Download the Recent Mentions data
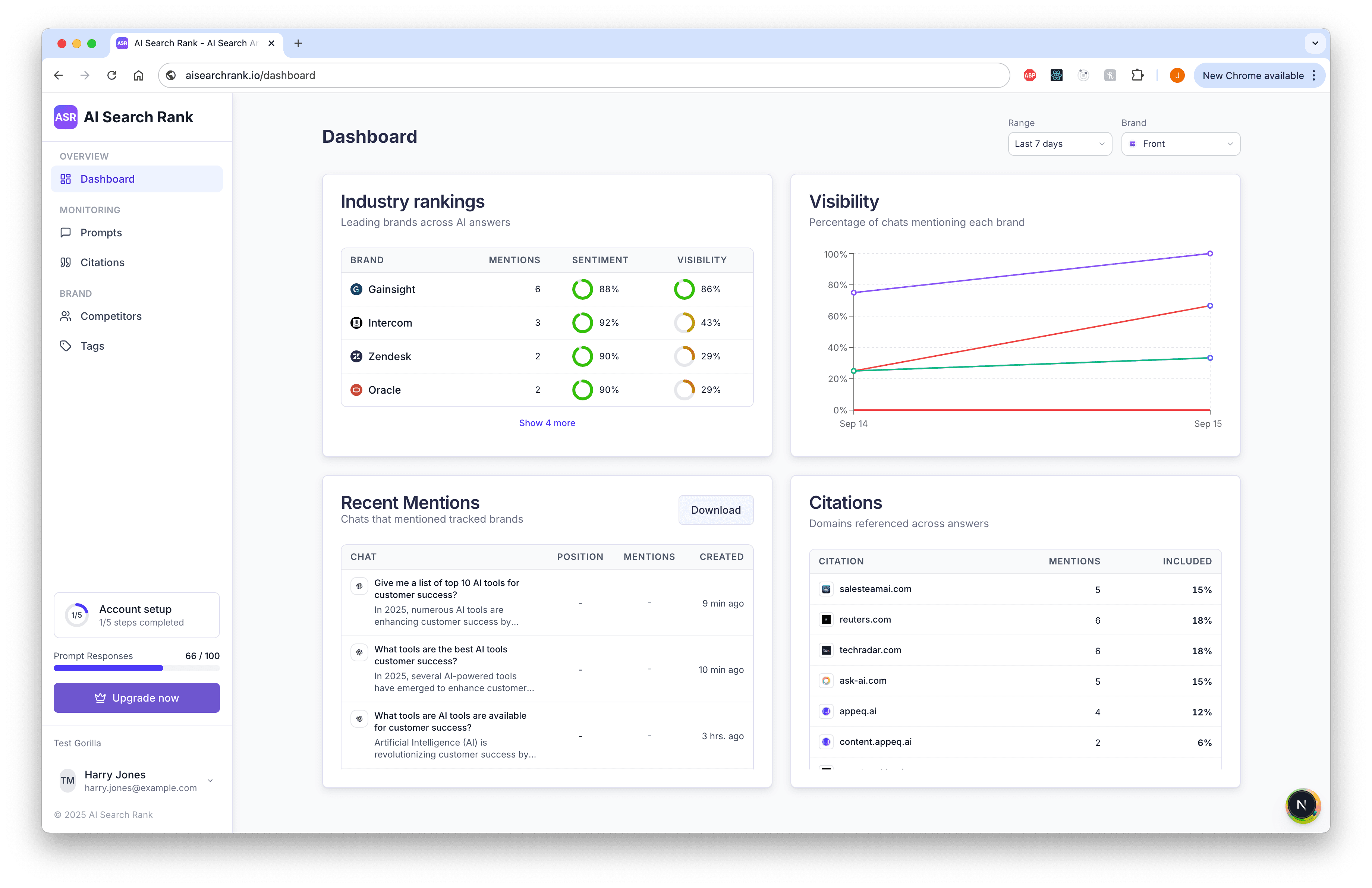1372x888 pixels. pos(715,510)
